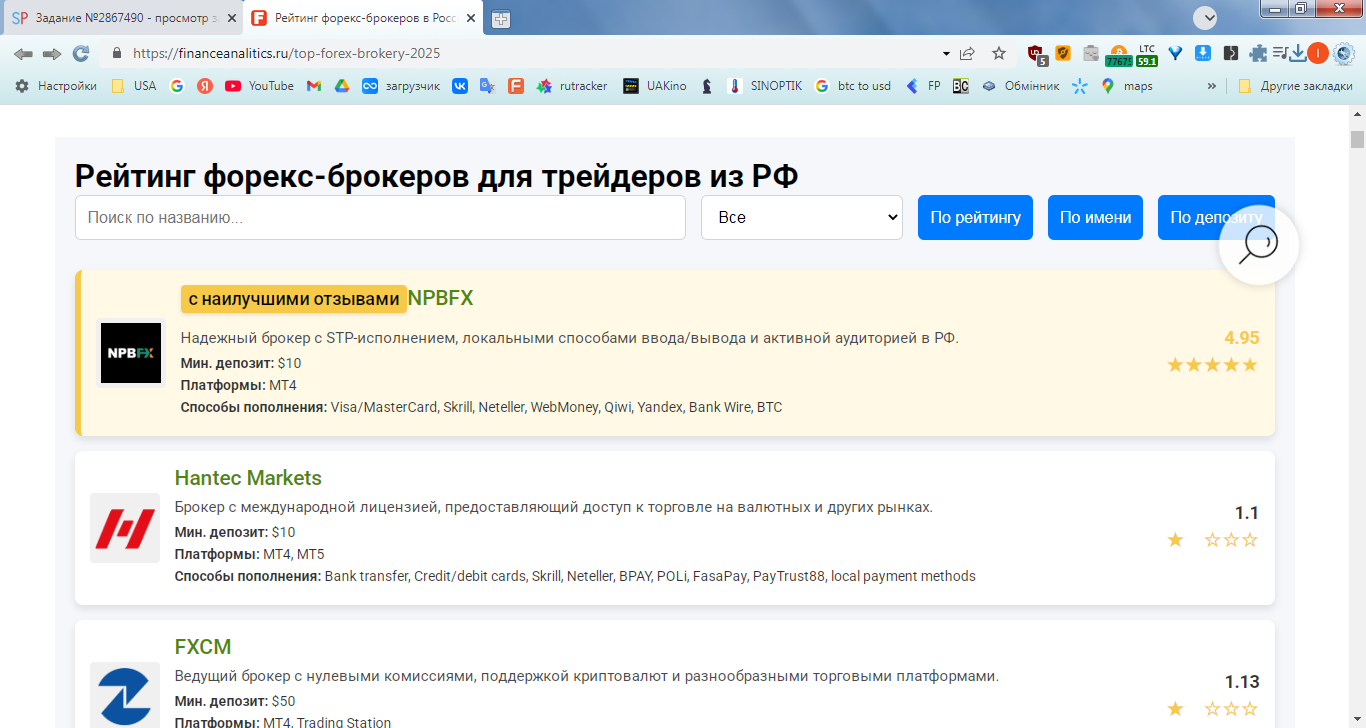Open the BC bookmark icon
The height and width of the screenshot is (728, 1366).
(960, 86)
